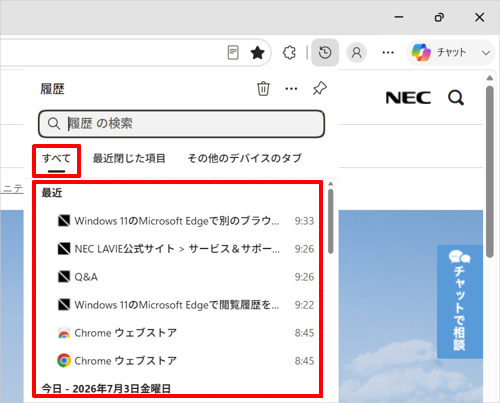Viewport: 500px width, 403px height.
Task: Click the NEC site search magnifier
Action: tap(456, 98)
